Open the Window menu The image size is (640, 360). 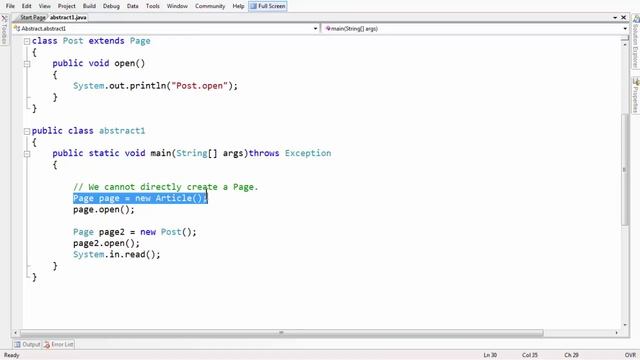click(x=177, y=6)
